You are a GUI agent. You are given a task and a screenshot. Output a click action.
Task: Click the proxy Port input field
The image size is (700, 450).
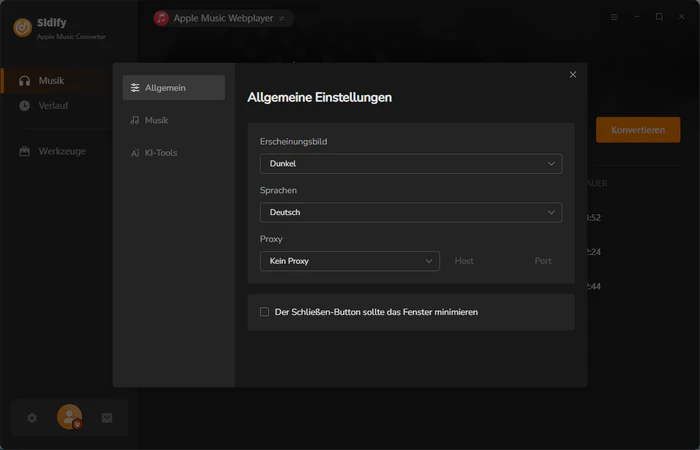click(543, 261)
